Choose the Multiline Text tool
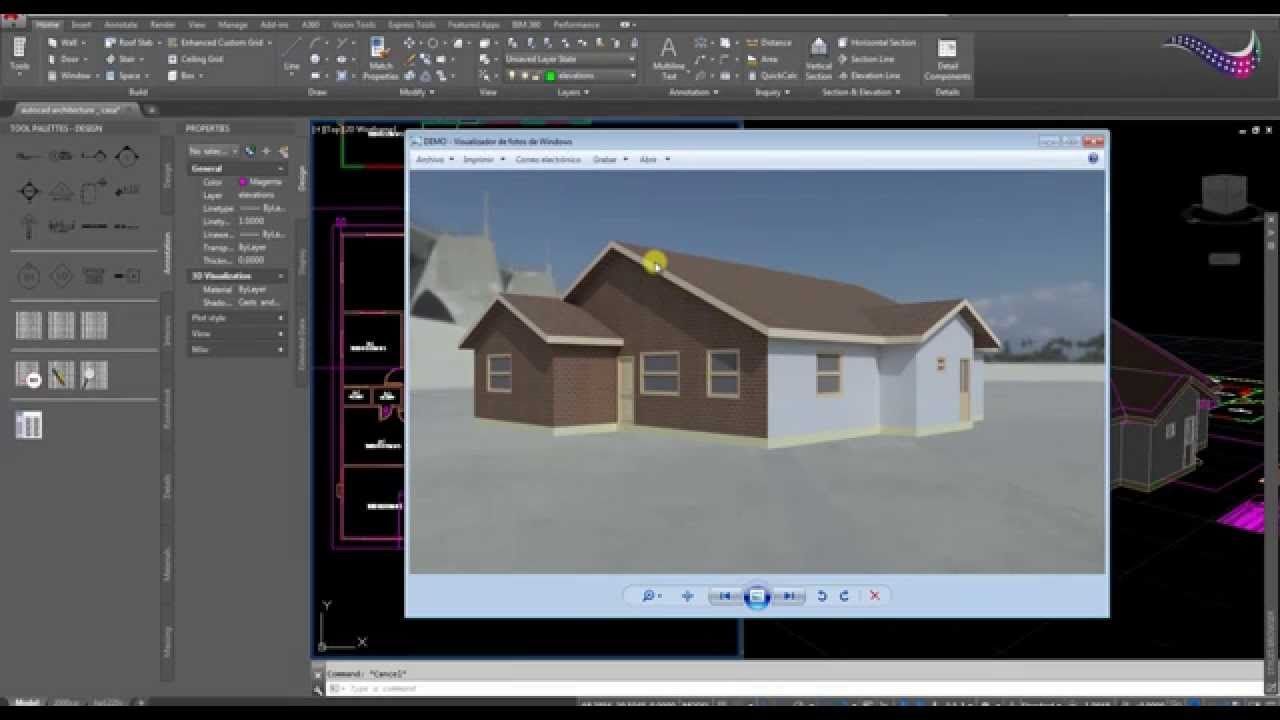 point(668,58)
